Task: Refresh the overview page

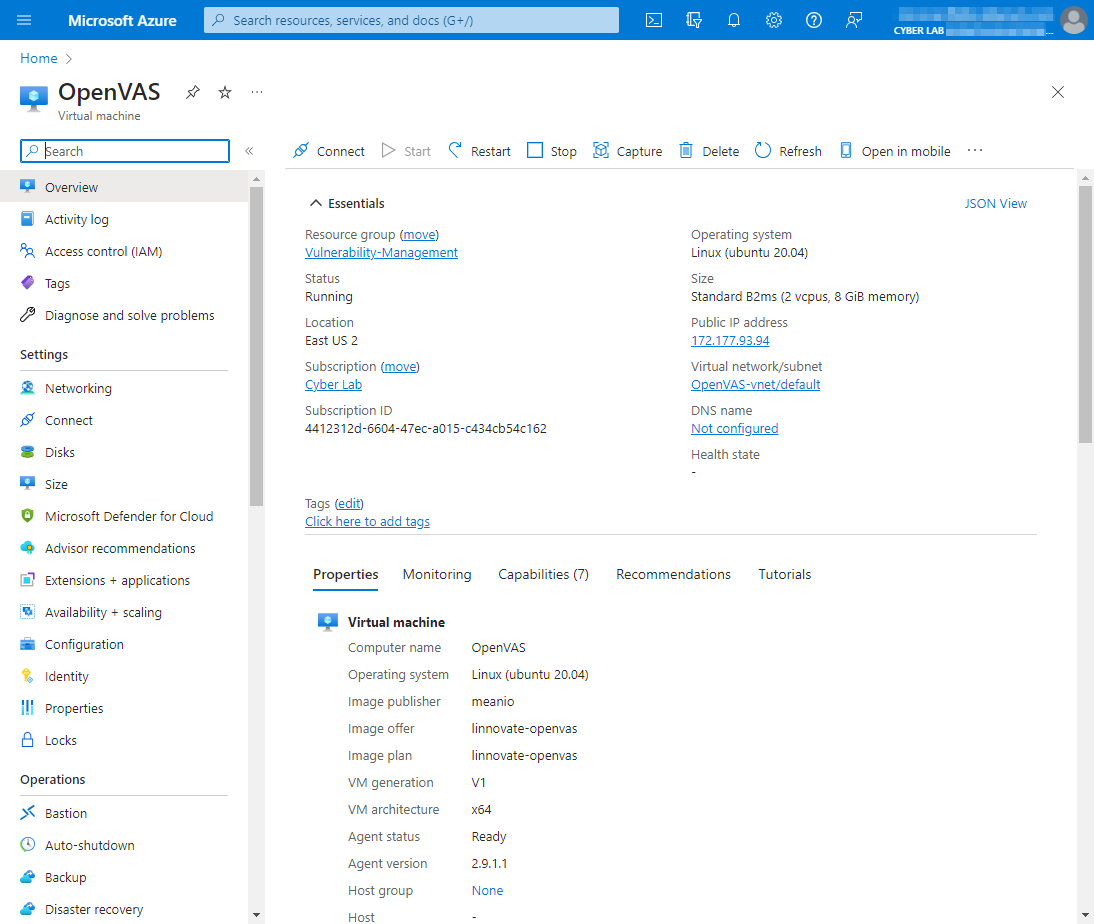Action: (788, 151)
